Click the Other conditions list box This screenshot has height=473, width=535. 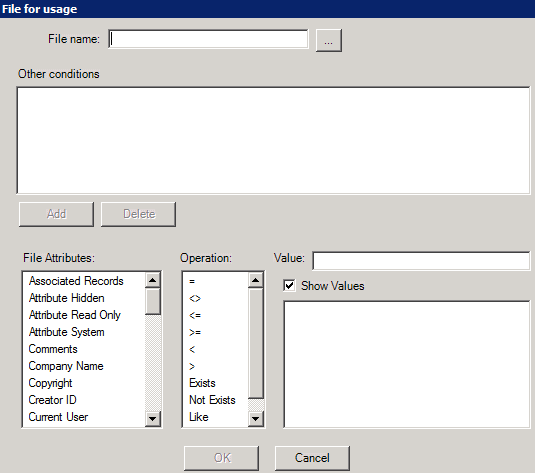click(x=273, y=141)
